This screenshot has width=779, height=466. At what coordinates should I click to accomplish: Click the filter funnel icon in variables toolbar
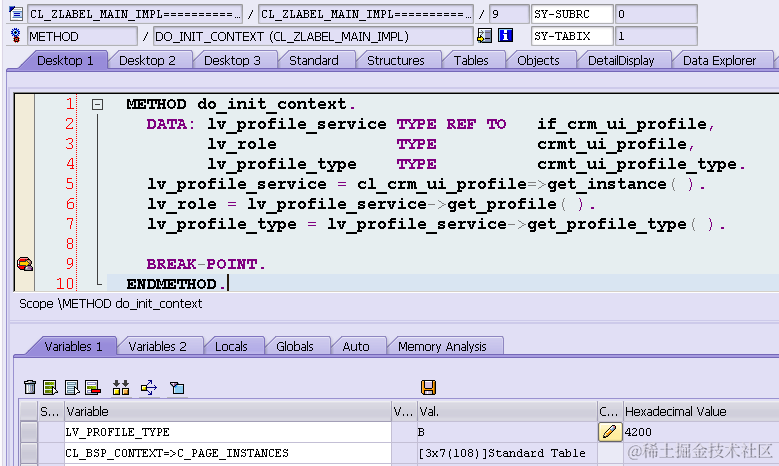177,387
